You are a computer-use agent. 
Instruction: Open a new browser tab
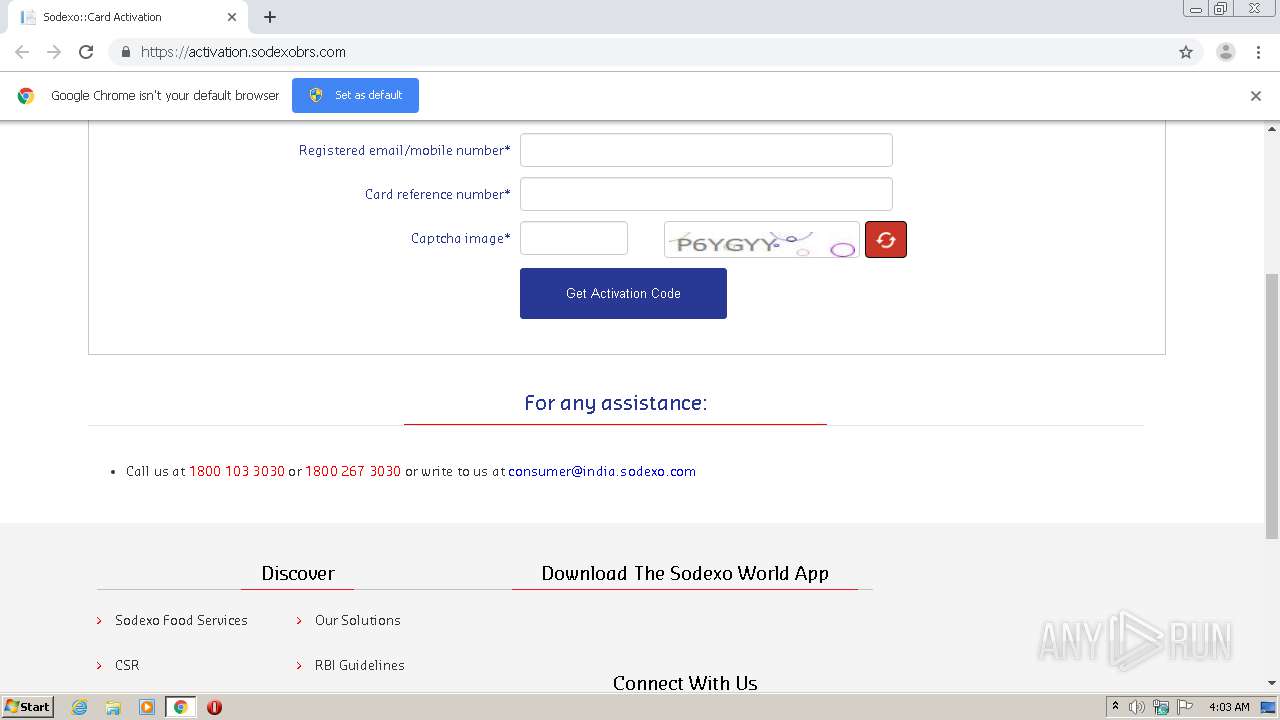[x=270, y=17]
